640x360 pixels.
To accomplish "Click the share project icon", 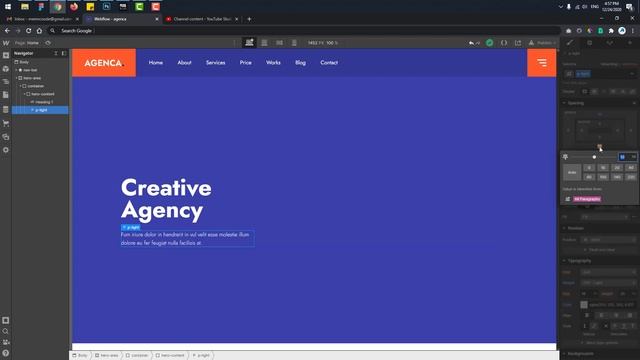I will tap(518, 43).
